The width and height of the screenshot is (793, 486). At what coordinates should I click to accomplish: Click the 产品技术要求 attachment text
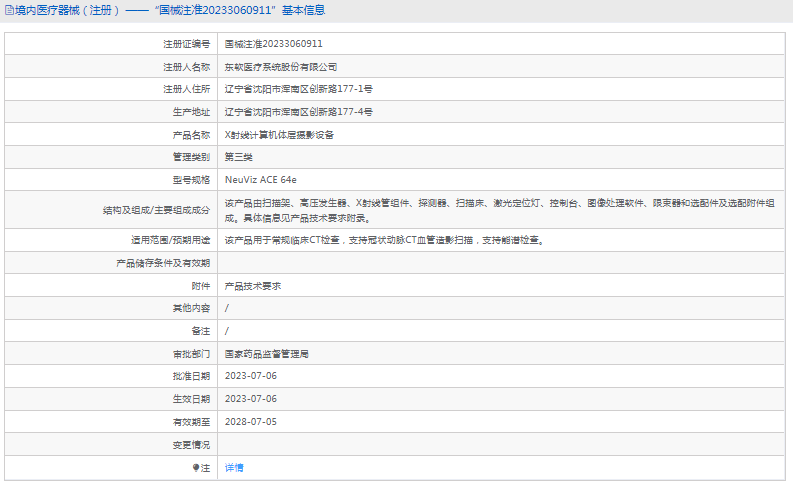(253, 286)
